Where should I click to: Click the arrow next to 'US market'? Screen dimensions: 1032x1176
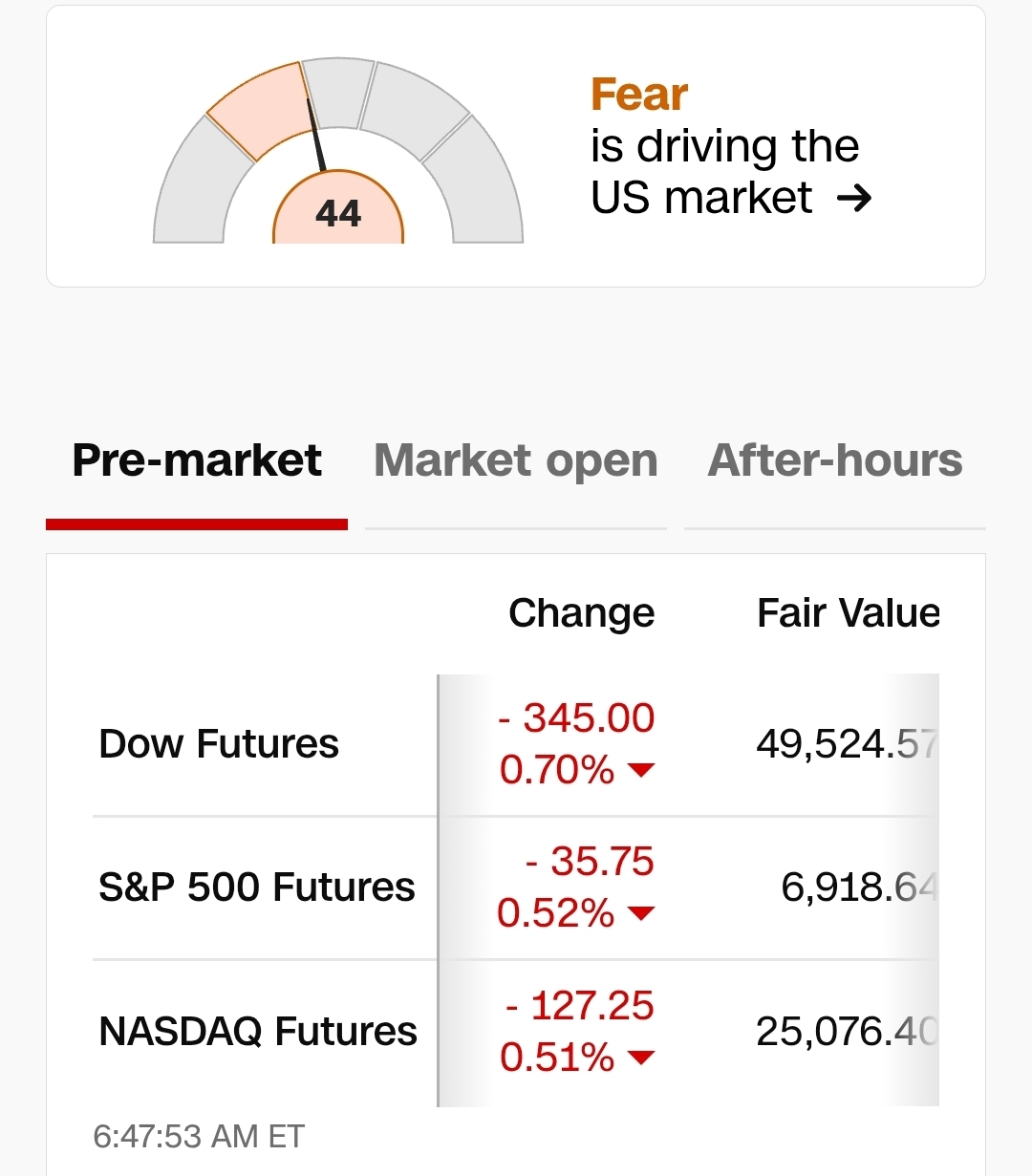(x=853, y=198)
